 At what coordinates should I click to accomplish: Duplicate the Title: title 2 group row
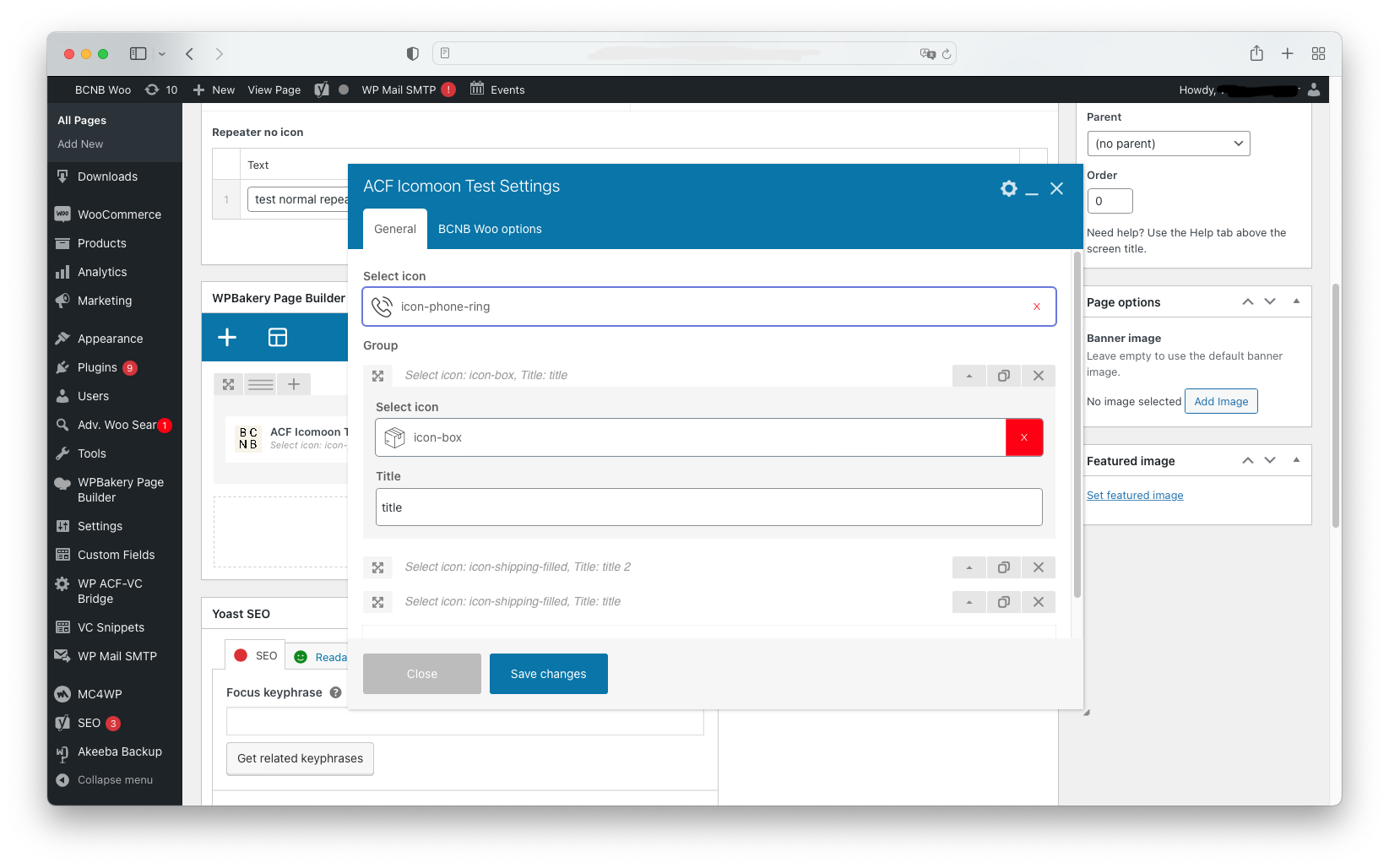[x=1003, y=567]
